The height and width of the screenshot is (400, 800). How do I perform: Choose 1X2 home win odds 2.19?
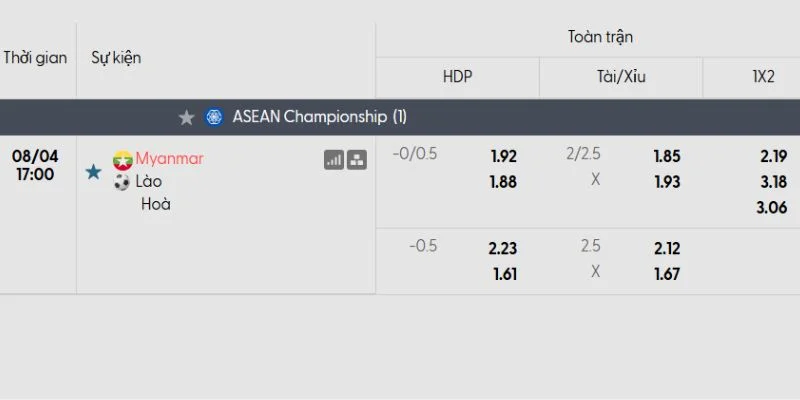[x=773, y=157]
